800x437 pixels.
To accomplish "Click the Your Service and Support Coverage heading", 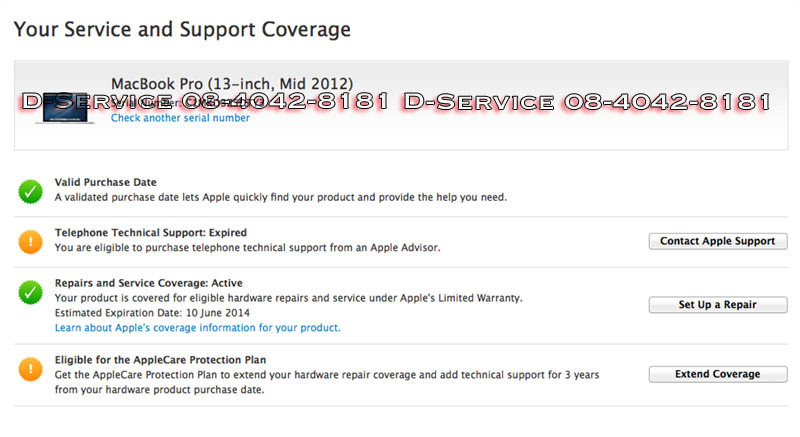I will (x=182, y=29).
